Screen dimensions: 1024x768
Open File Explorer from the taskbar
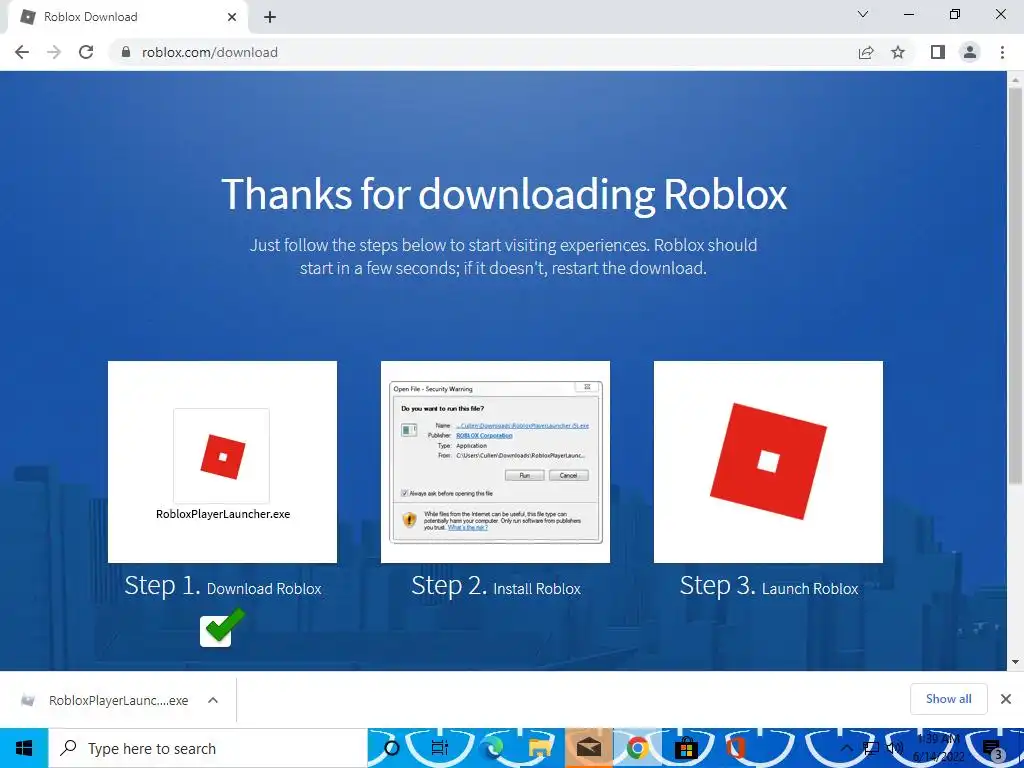[540, 748]
